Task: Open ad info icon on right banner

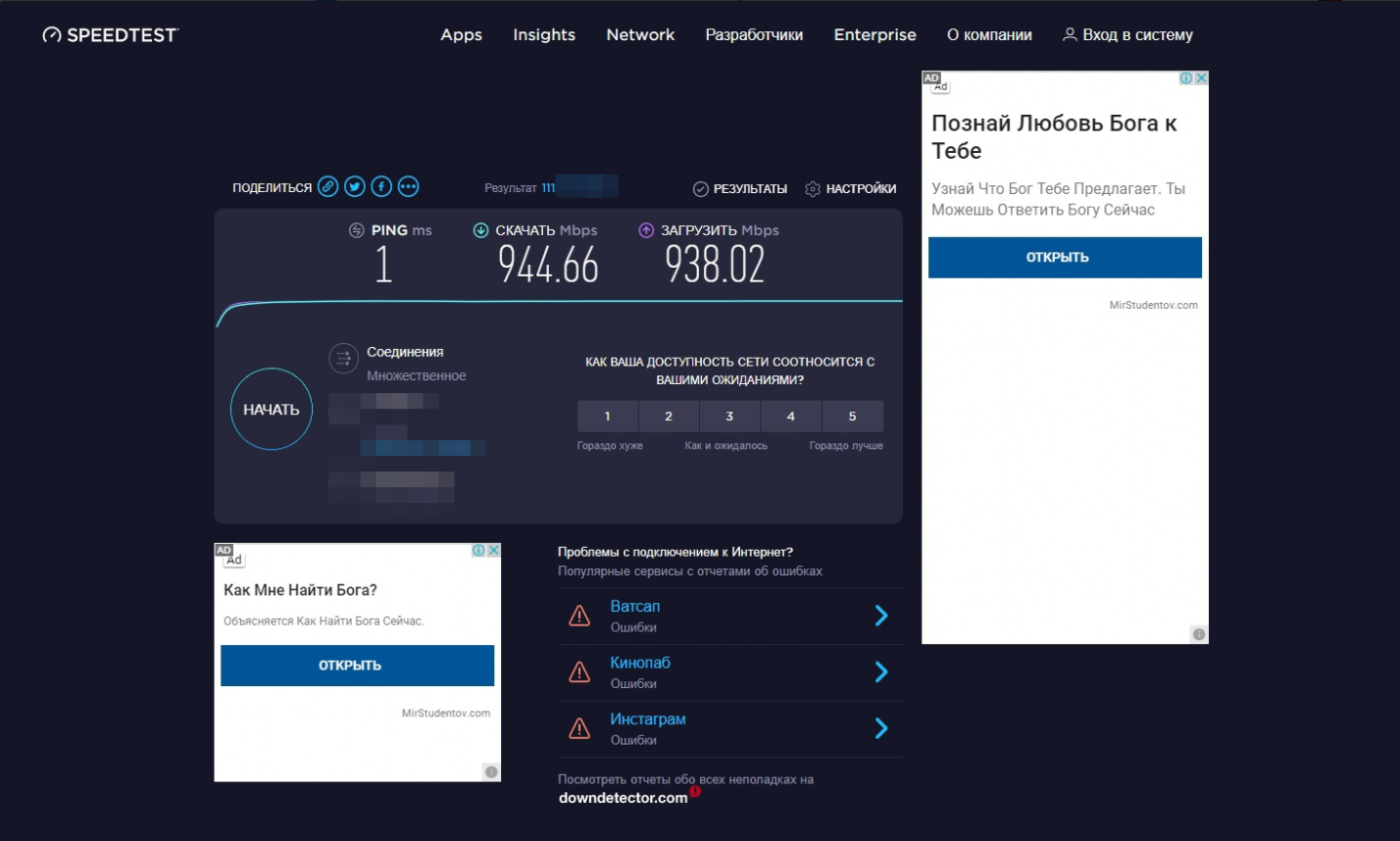Action: pos(1186,78)
